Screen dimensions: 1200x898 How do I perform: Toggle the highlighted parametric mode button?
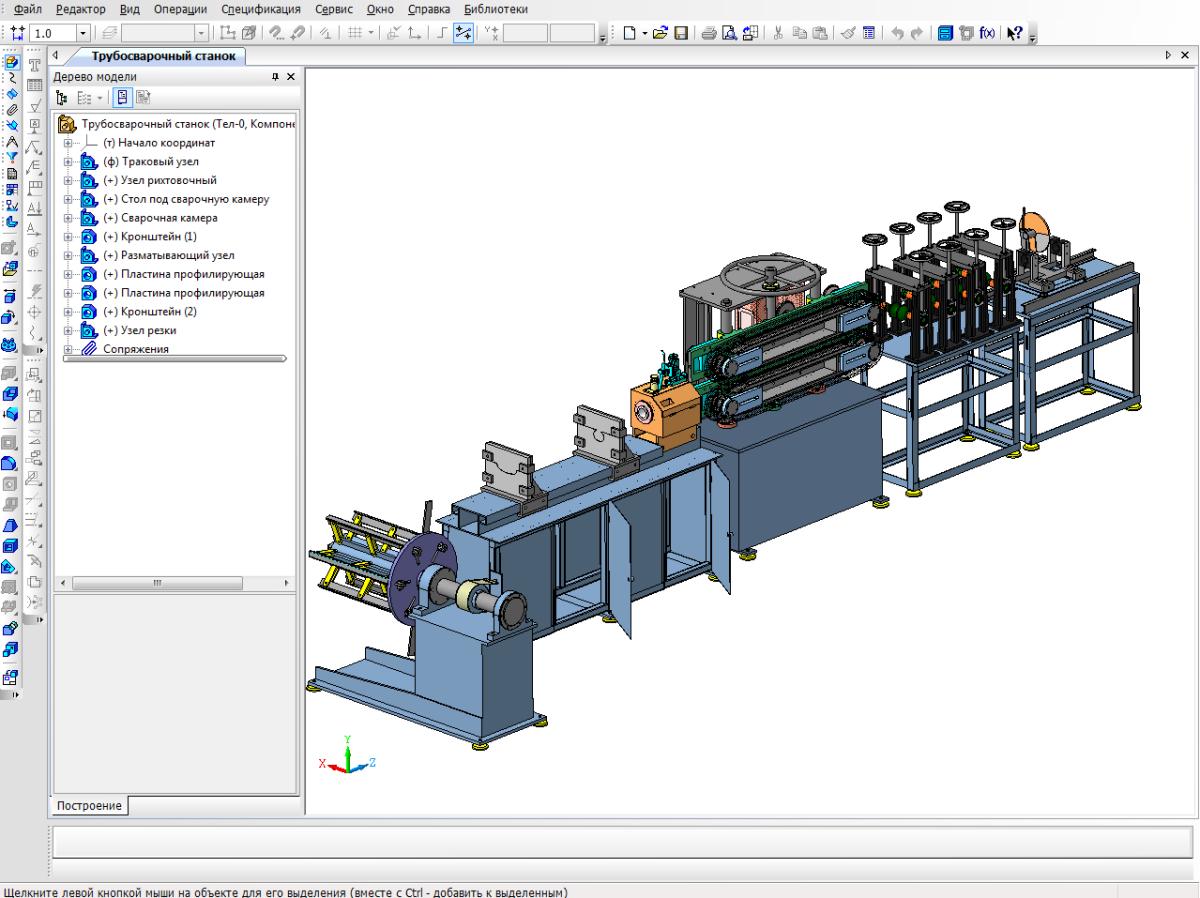click(x=464, y=33)
